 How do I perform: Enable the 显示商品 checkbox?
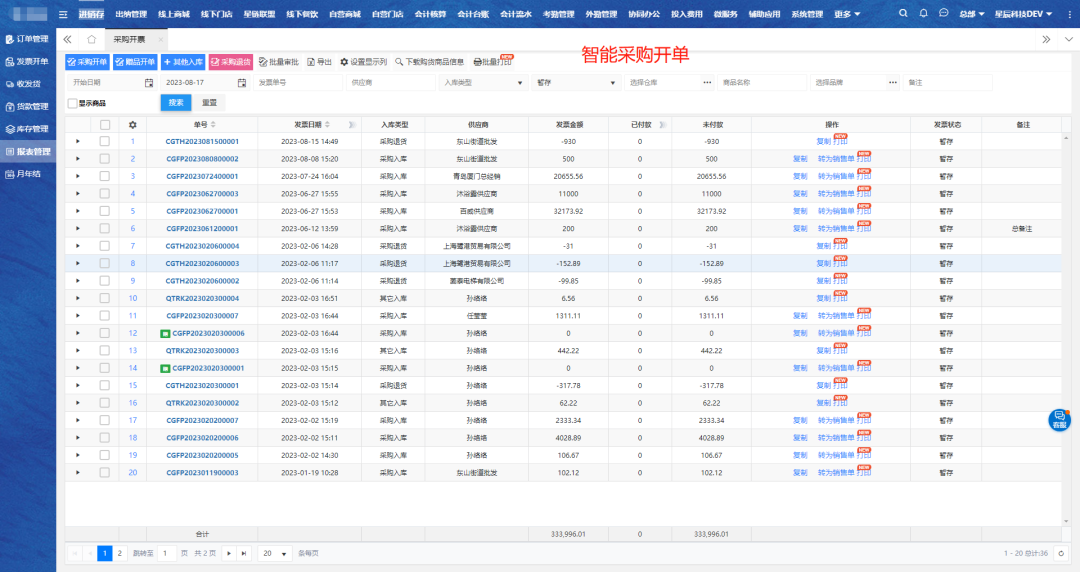click(72, 103)
